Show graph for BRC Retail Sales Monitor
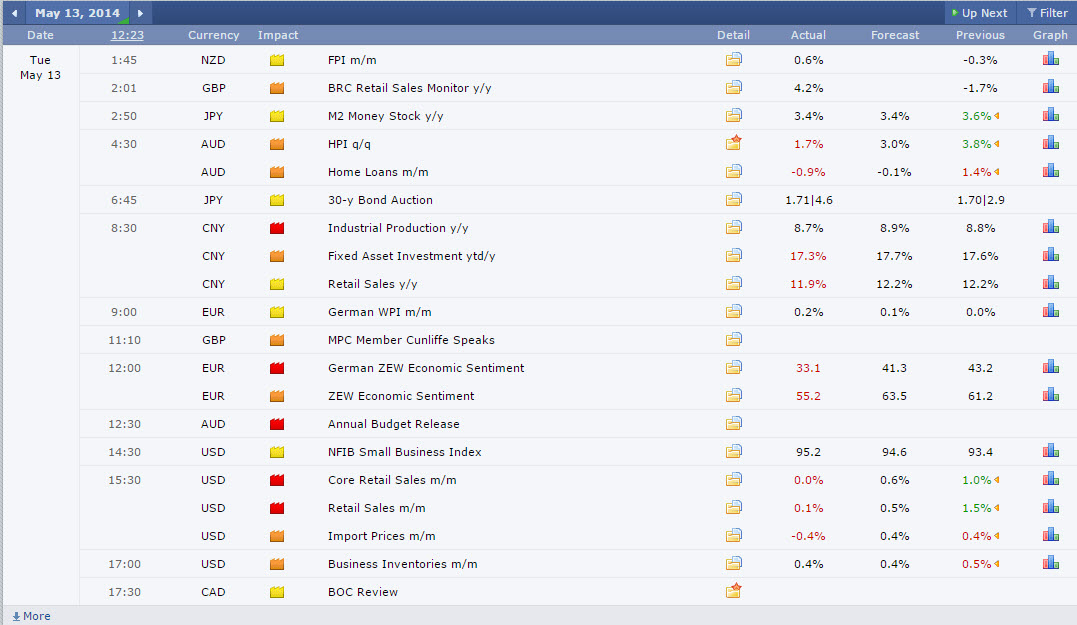 point(1050,87)
